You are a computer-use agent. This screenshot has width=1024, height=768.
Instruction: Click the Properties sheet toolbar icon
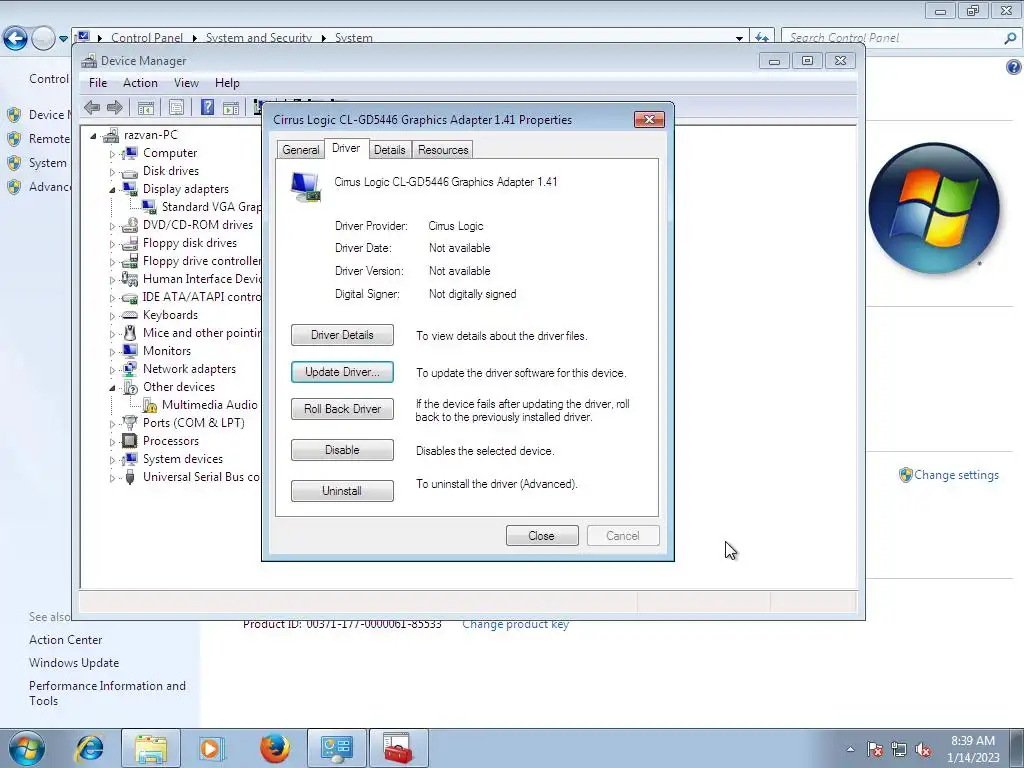click(176, 107)
